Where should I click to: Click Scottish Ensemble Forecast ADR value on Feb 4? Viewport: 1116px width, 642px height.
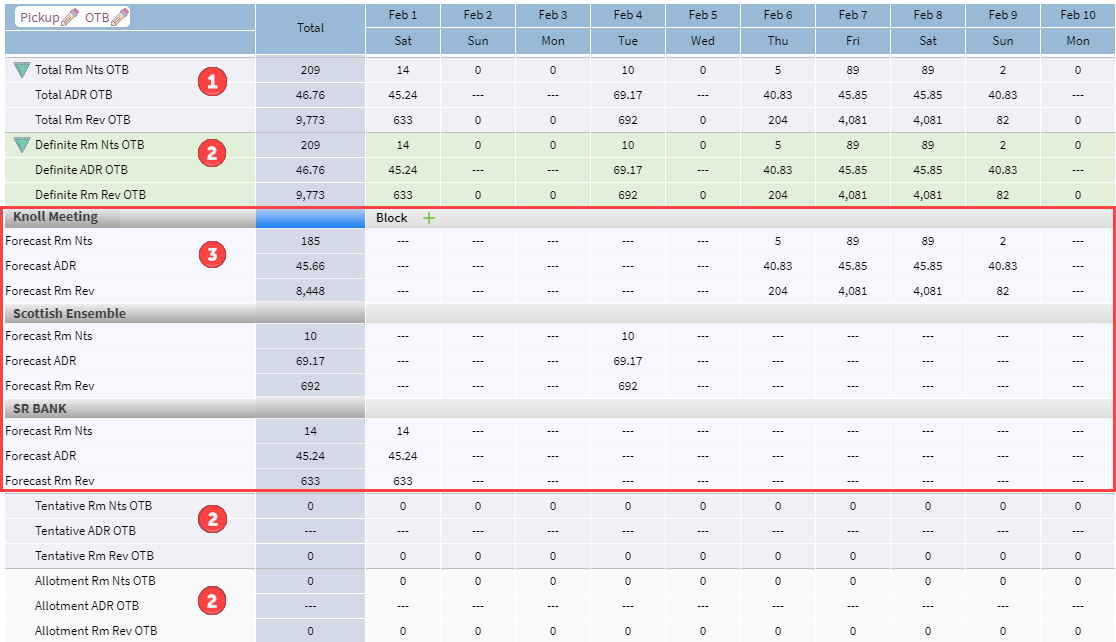(x=628, y=361)
